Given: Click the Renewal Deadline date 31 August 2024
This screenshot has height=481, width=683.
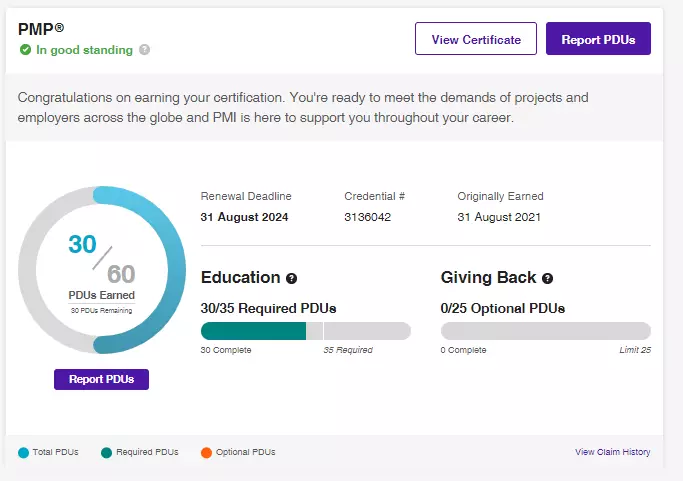Looking at the screenshot, I should tap(245, 217).
